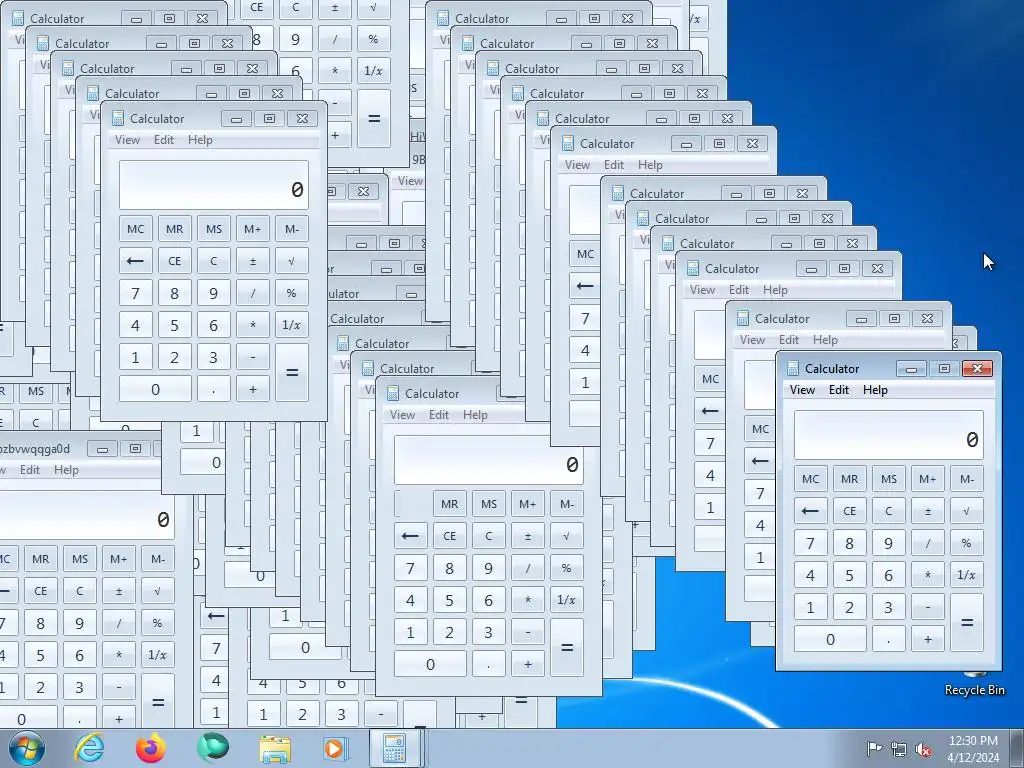Click backspace arrow in active red-close Calculator
Screen dimensions: 1024x768
click(x=810, y=511)
